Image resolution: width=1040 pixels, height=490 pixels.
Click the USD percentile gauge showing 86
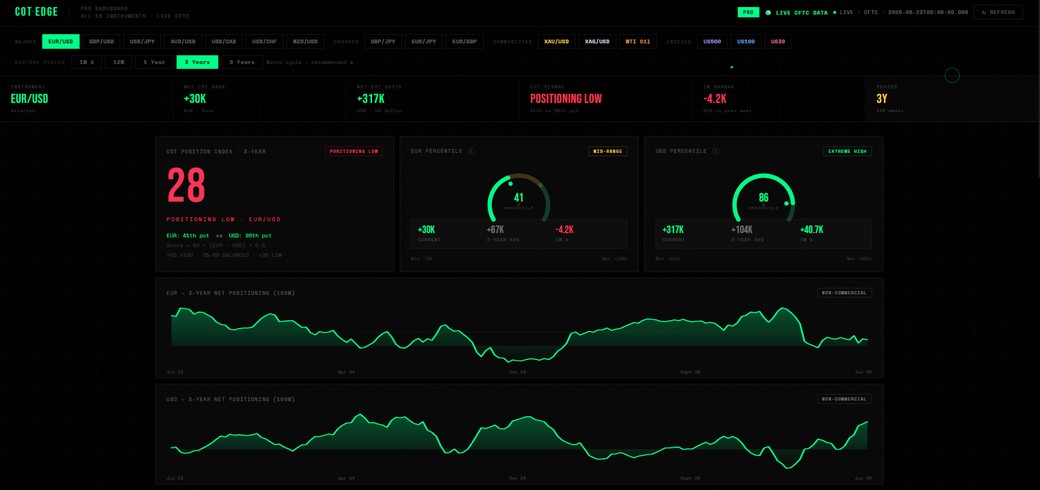coord(763,198)
